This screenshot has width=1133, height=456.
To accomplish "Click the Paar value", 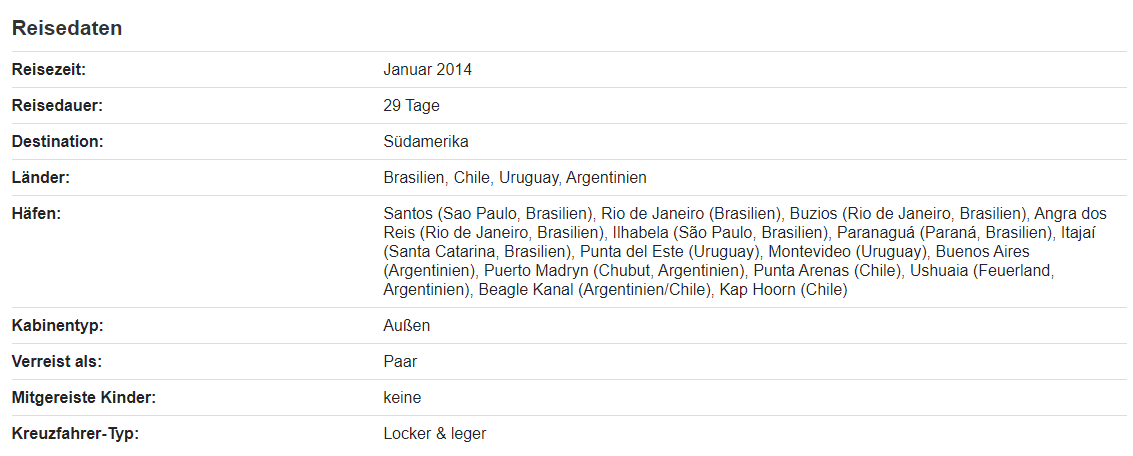I will [400, 362].
